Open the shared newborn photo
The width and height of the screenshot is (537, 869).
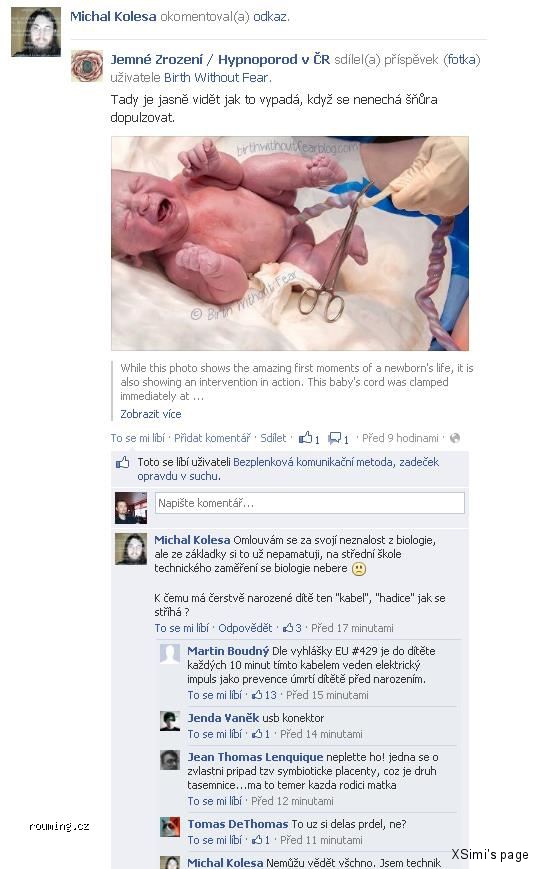[290, 243]
